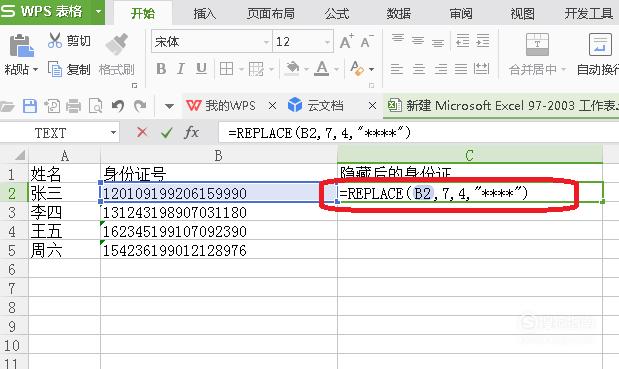619x369 pixels.
Task: Align text to vertical middle
Action: 418,40
